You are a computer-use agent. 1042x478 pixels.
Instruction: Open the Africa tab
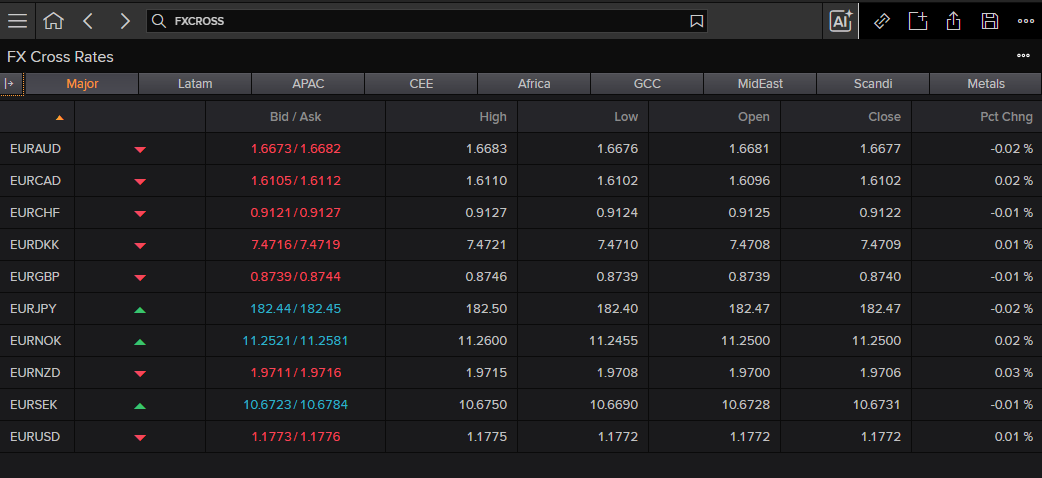pos(534,84)
